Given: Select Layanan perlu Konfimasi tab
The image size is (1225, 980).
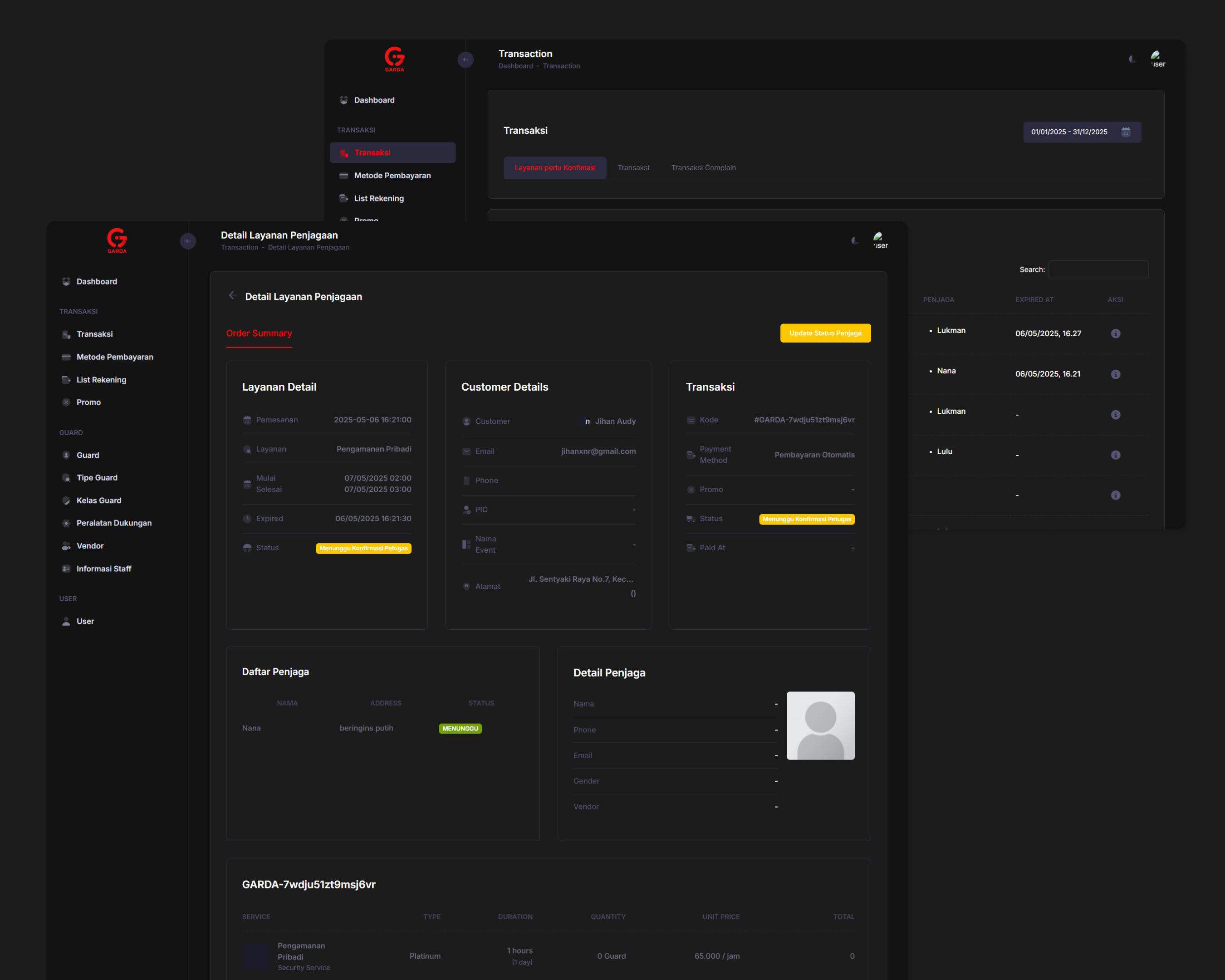Looking at the screenshot, I should (554, 167).
